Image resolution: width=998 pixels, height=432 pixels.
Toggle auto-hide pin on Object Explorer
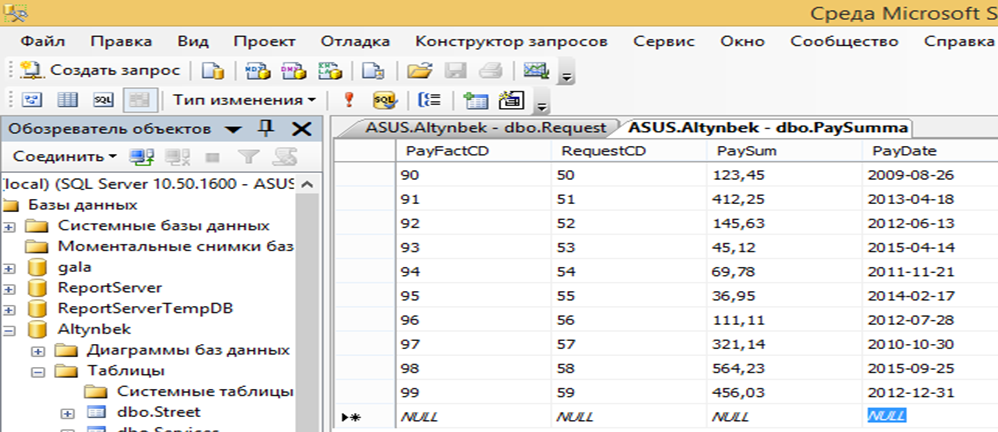pyautogui.click(x=267, y=129)
